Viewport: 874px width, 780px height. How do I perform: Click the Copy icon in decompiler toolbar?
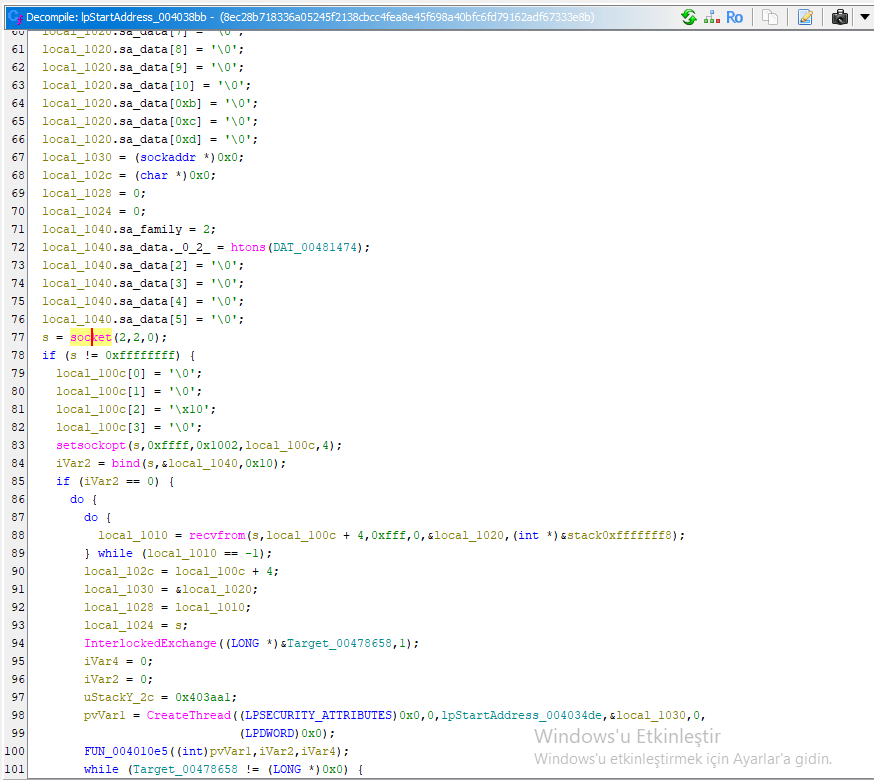coord(769,17)
